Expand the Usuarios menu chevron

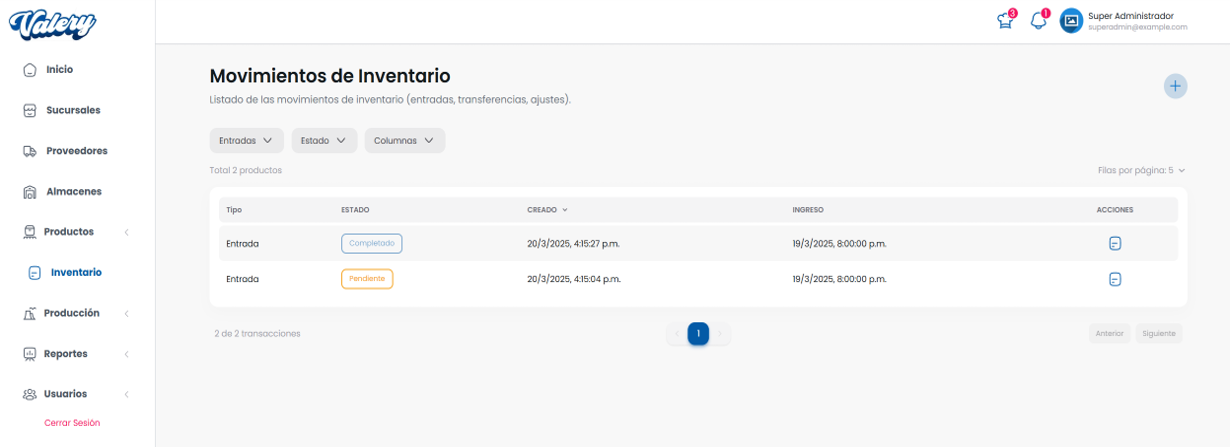pos(127,394)
